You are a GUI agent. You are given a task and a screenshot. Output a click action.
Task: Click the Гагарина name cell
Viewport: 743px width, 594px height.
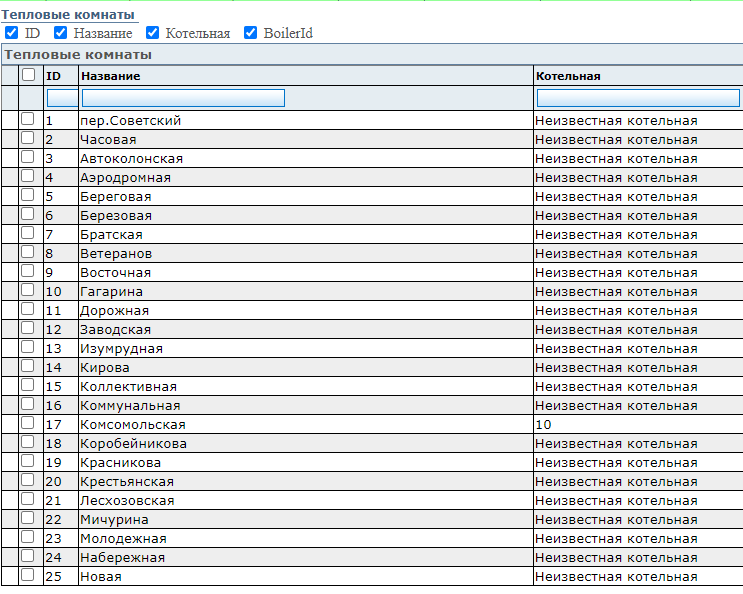[112, 291]
